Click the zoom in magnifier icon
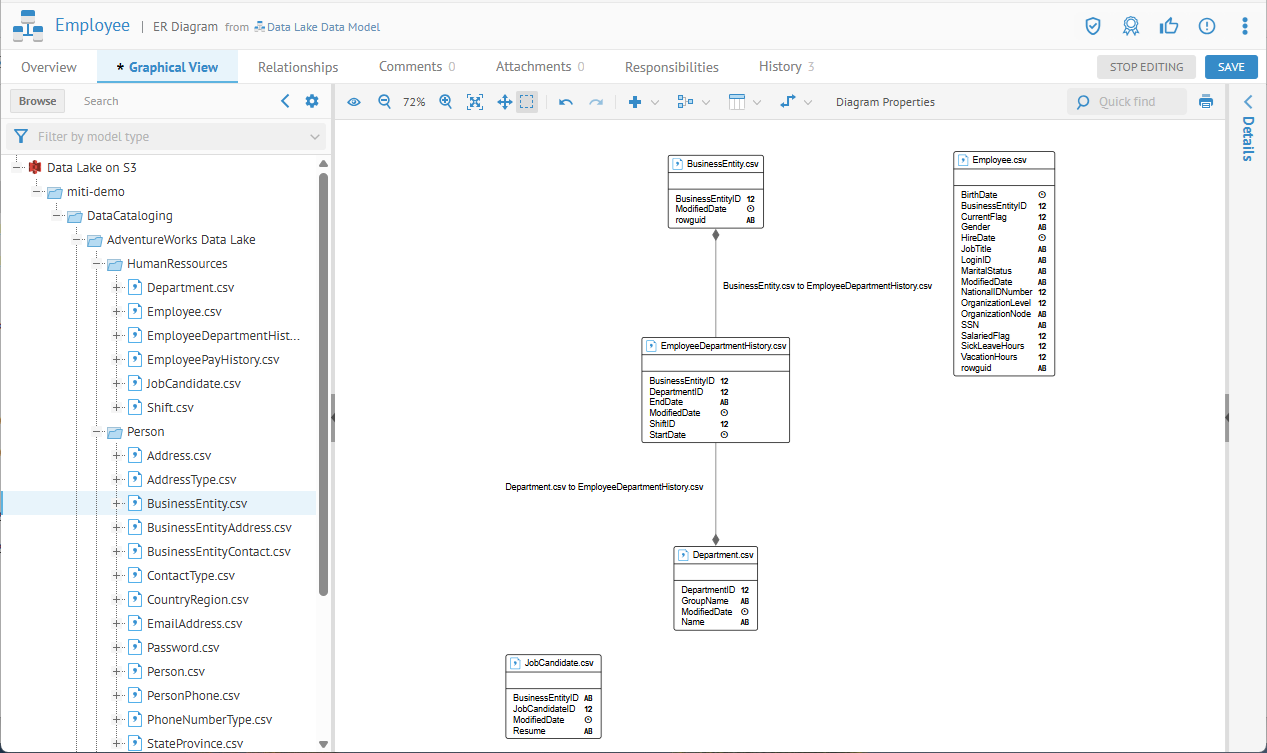Screen dimensions: 1267x753 click(446, 102)
